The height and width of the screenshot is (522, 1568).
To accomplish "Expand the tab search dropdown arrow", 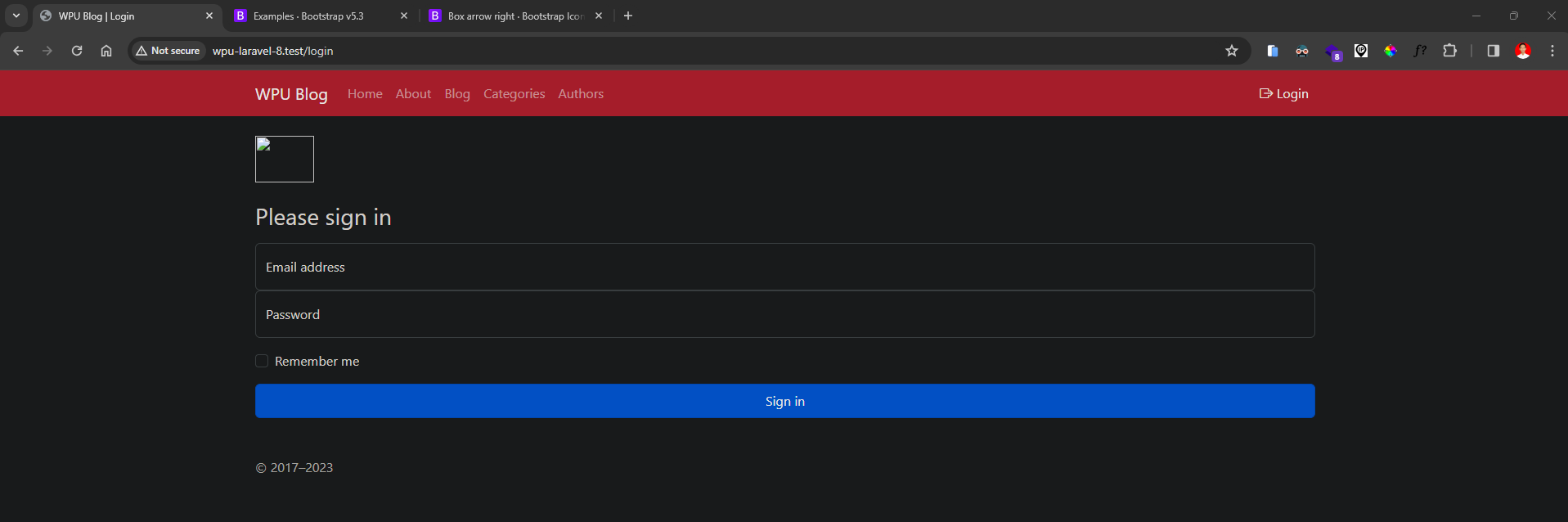I will 16,16.
